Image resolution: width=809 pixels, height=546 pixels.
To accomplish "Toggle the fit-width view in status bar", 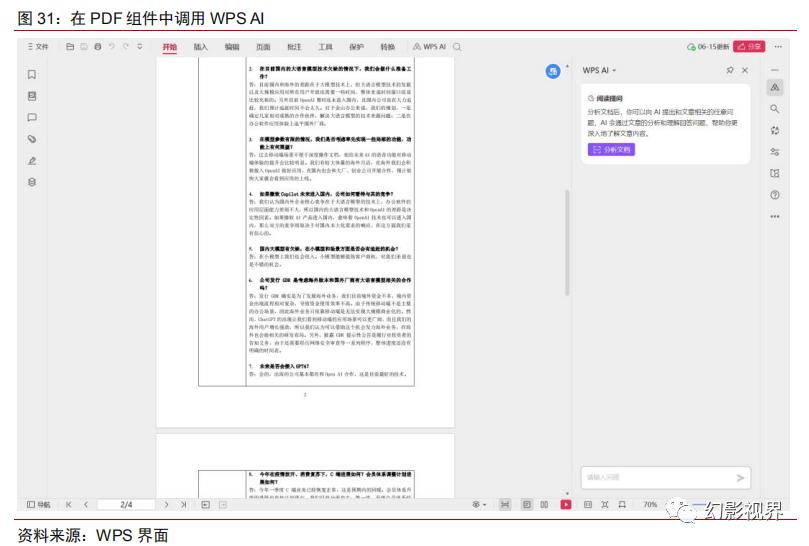I will (x=505, y=504).
